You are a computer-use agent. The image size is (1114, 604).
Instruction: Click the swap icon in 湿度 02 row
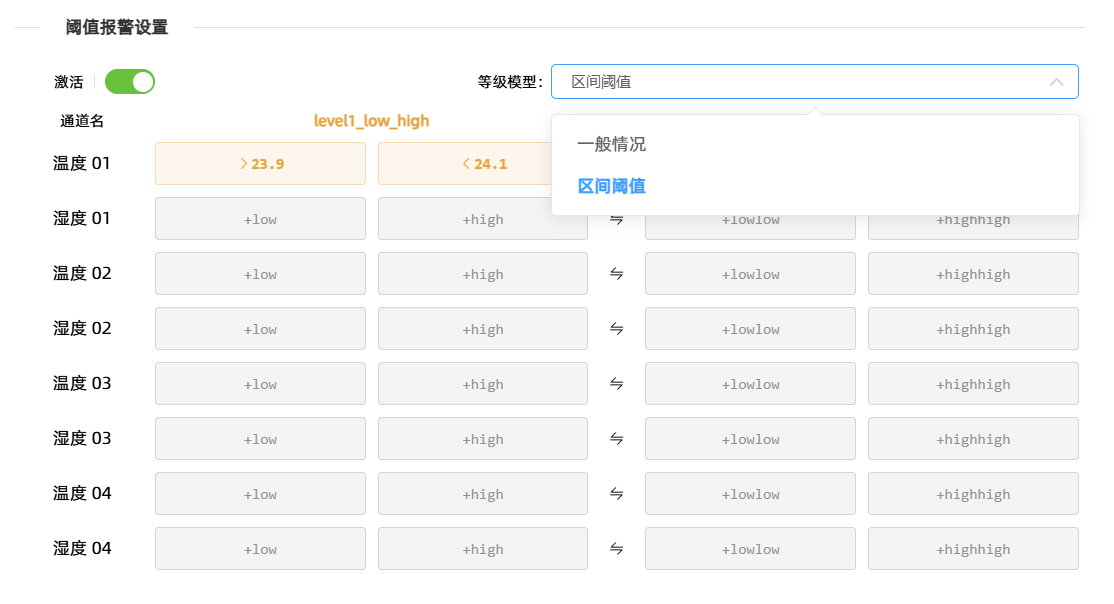[x=616, y=329]
